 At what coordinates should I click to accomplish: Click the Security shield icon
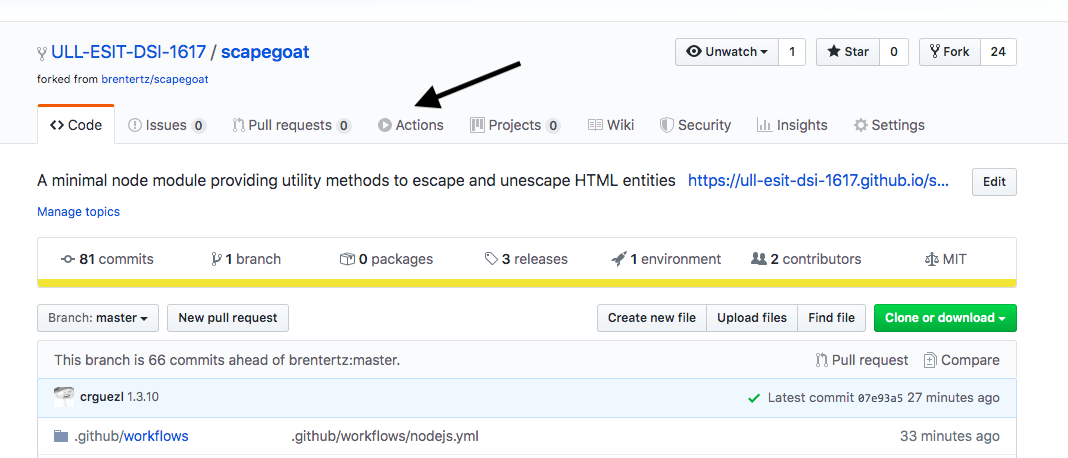click(666, 125)
